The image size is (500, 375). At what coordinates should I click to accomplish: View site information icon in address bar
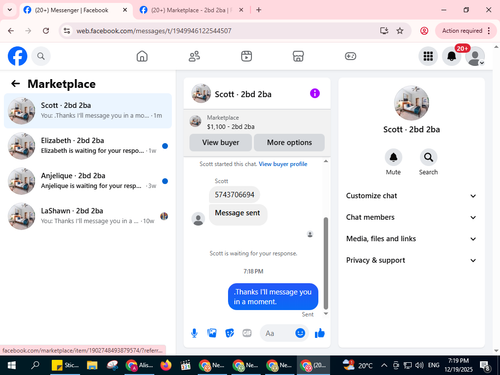(x=67, y=31)
